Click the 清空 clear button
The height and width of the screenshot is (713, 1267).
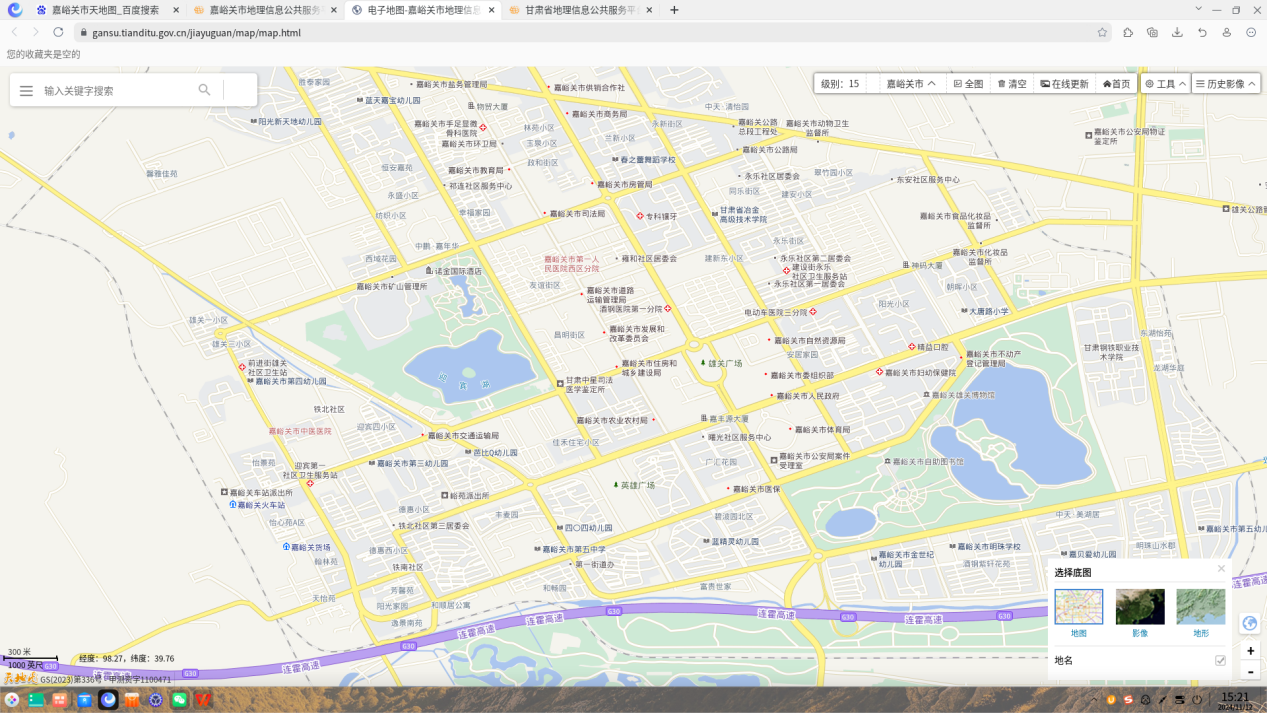(1012, 84)
